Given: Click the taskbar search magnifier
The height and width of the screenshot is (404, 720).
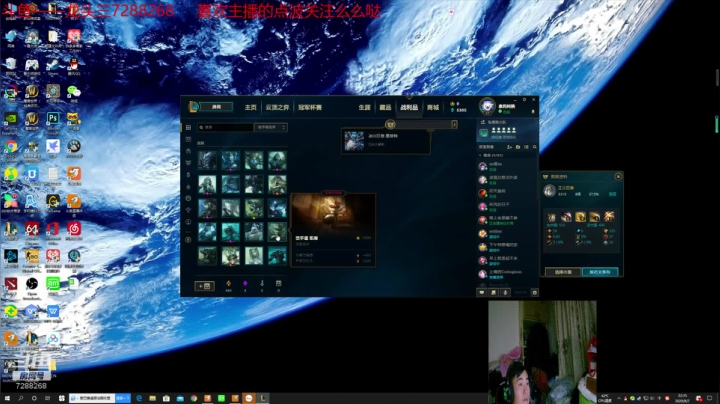Looking at the screenshot, I should [x=21, y=398].
